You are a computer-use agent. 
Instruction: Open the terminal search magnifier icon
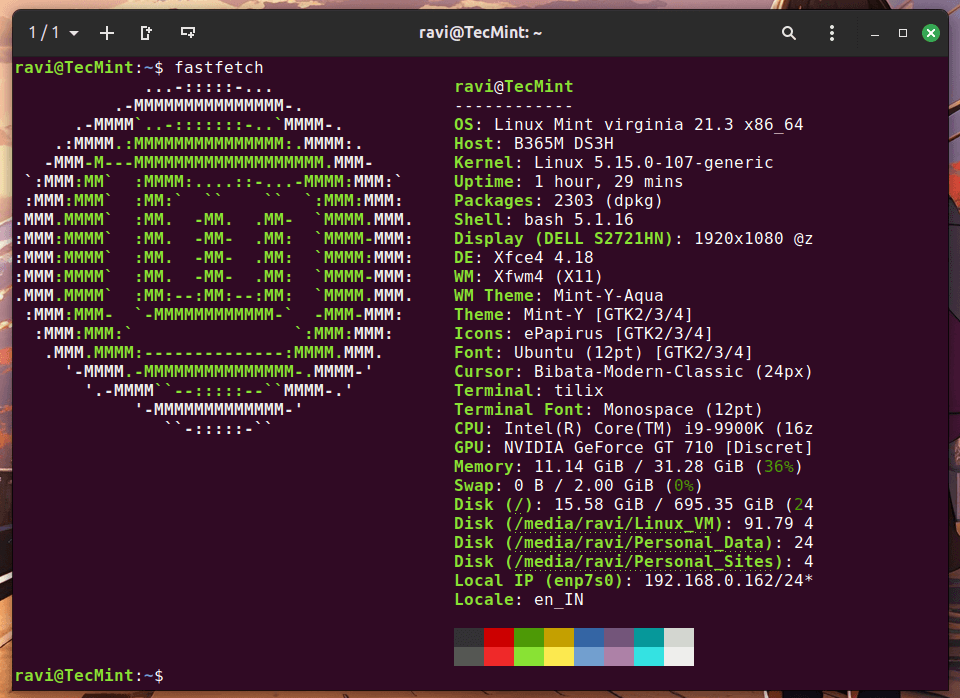(789, 33)
